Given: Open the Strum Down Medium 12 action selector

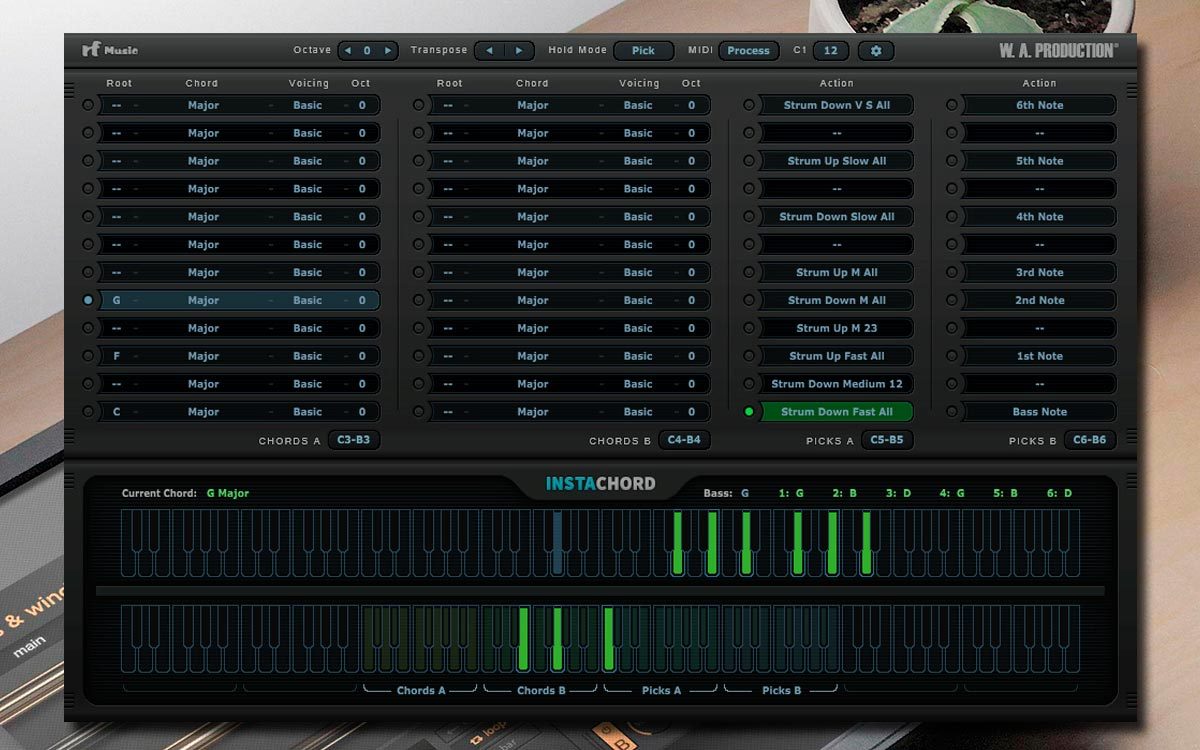Looking at the screenshot, I should (837, 384).
